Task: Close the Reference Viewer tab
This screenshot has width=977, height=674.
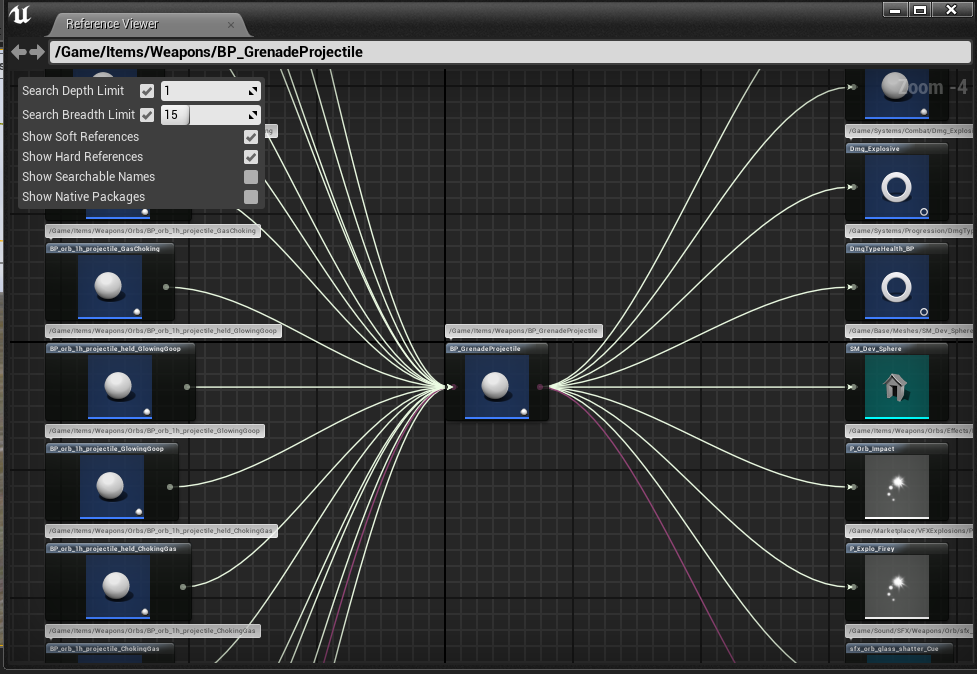Action: click(231, 24)
